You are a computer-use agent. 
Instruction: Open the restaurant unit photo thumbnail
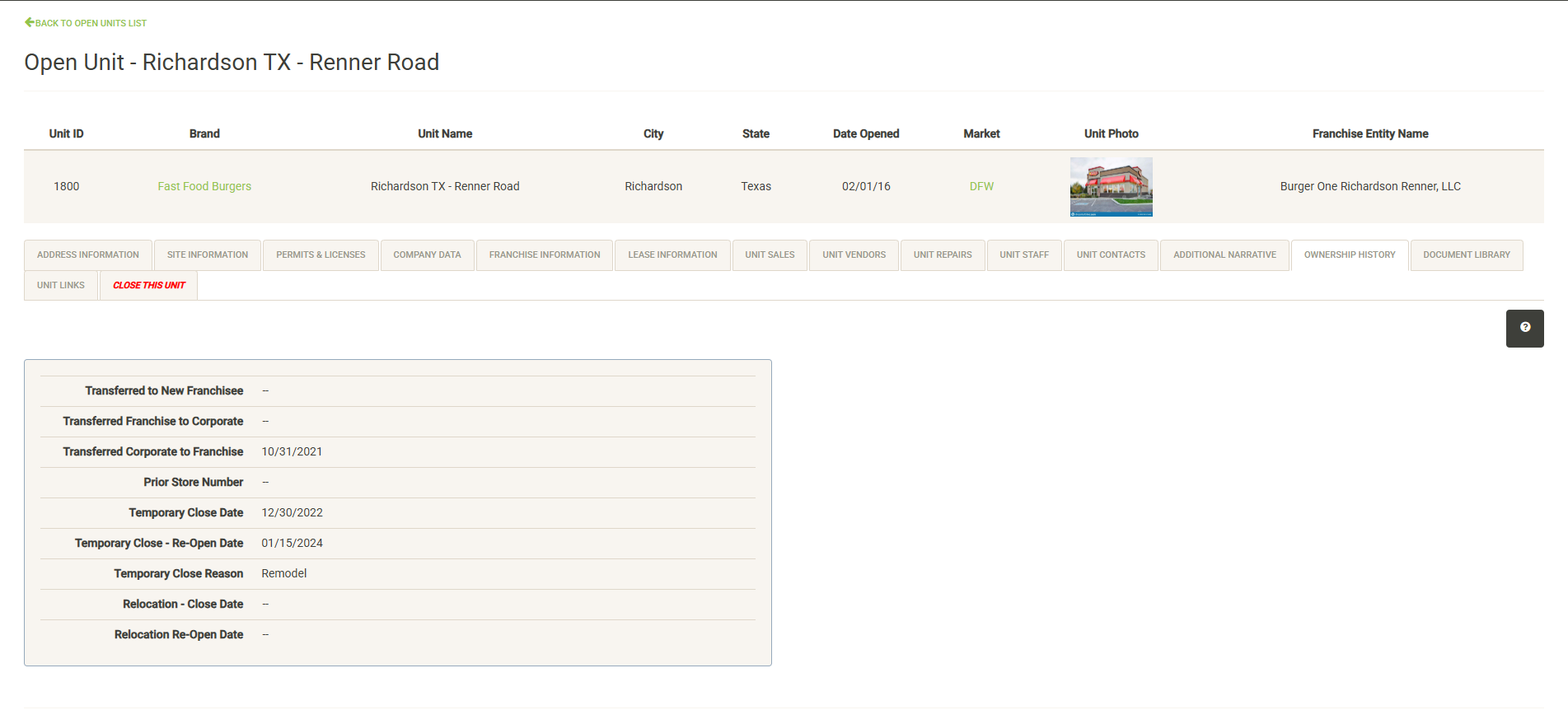pos(1111,187)
